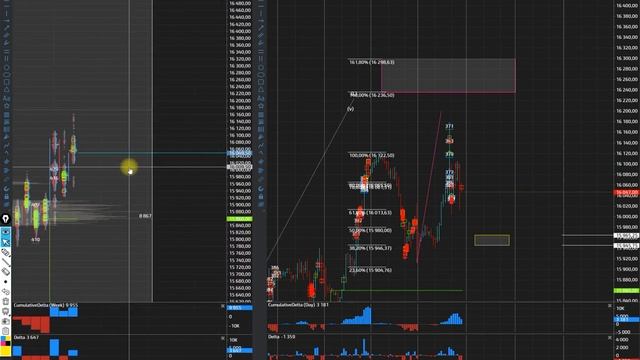Select diagonal trend line tool in left chart toolbar

[6, 28]
